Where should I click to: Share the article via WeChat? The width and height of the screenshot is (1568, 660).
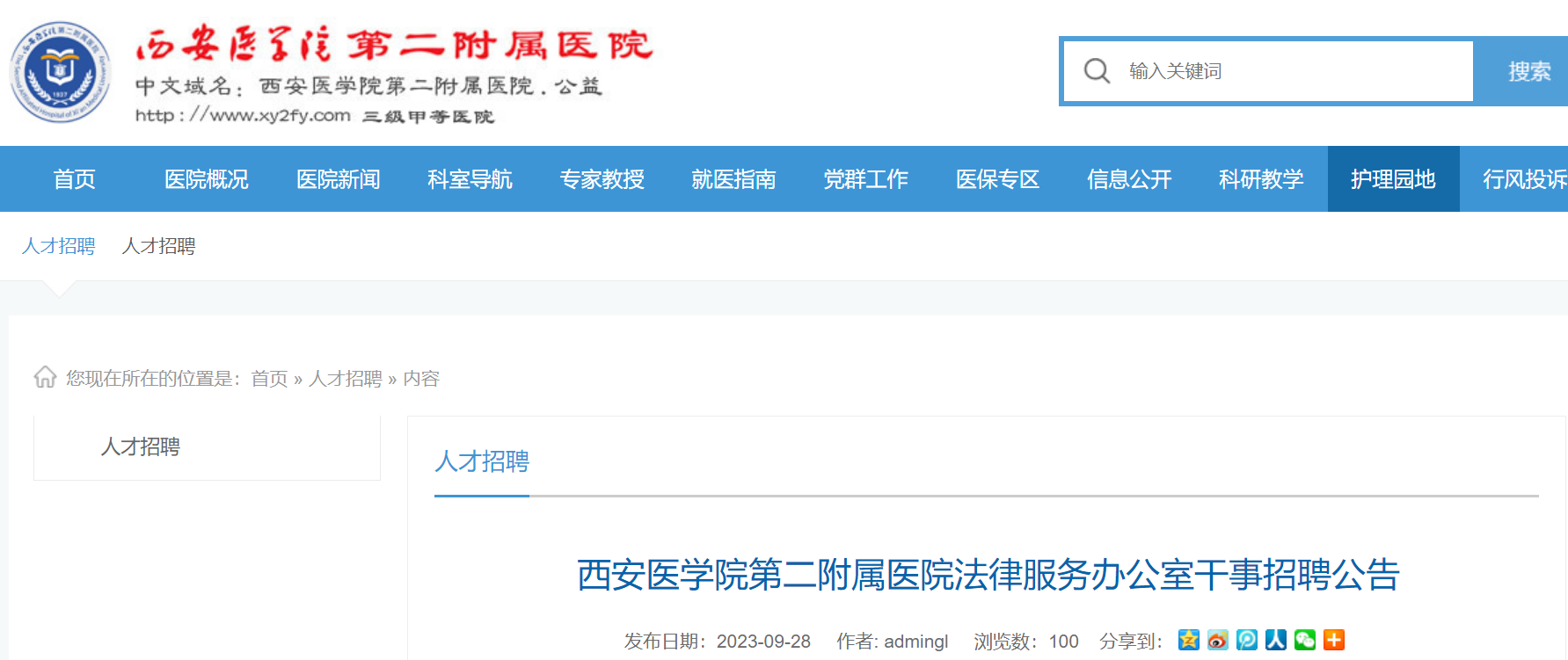tap(1304, 640)
